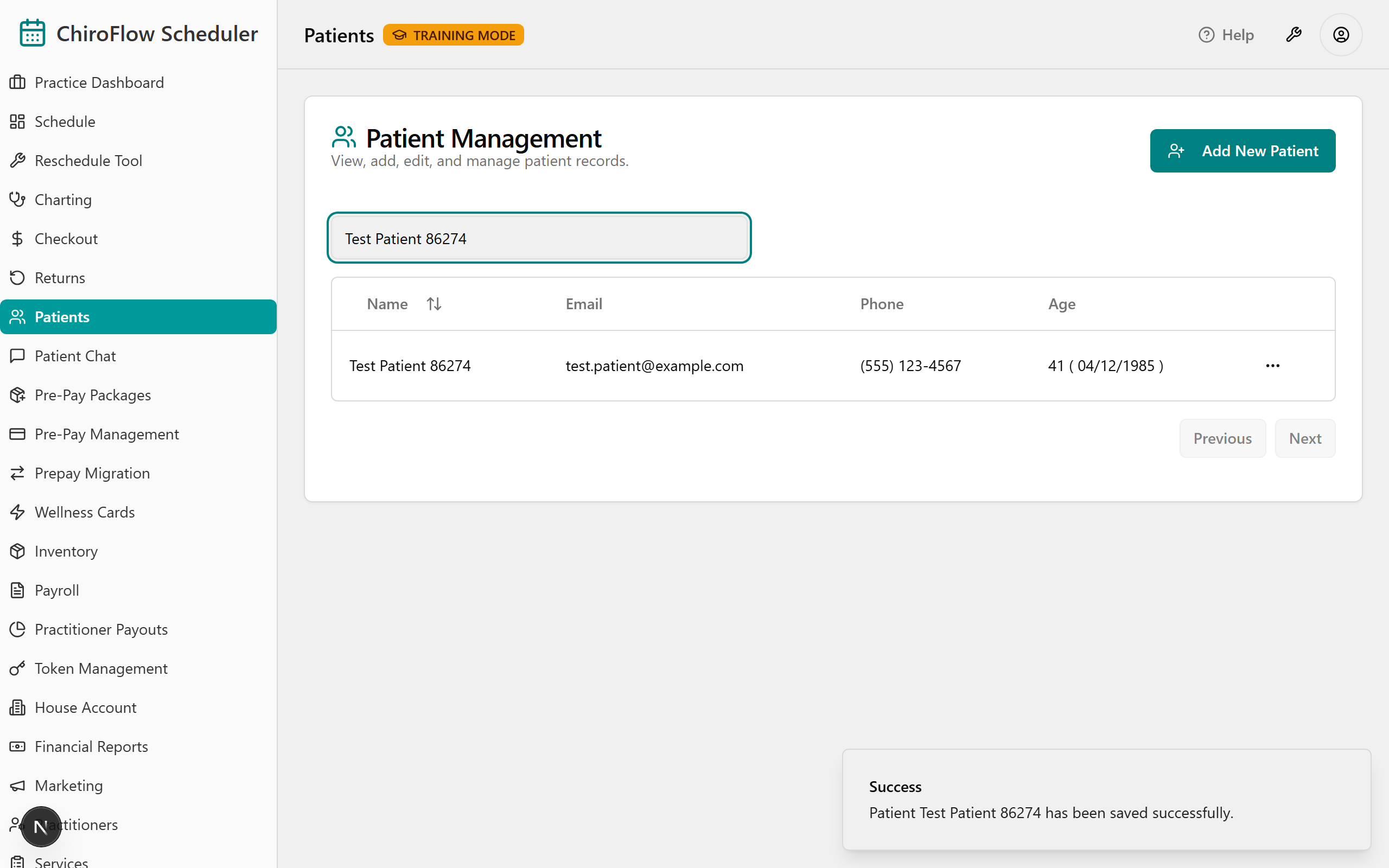Click the ChiroFlow Scheduler calendar logo icon
This screenshot has width=1389, height=868.
32,33
